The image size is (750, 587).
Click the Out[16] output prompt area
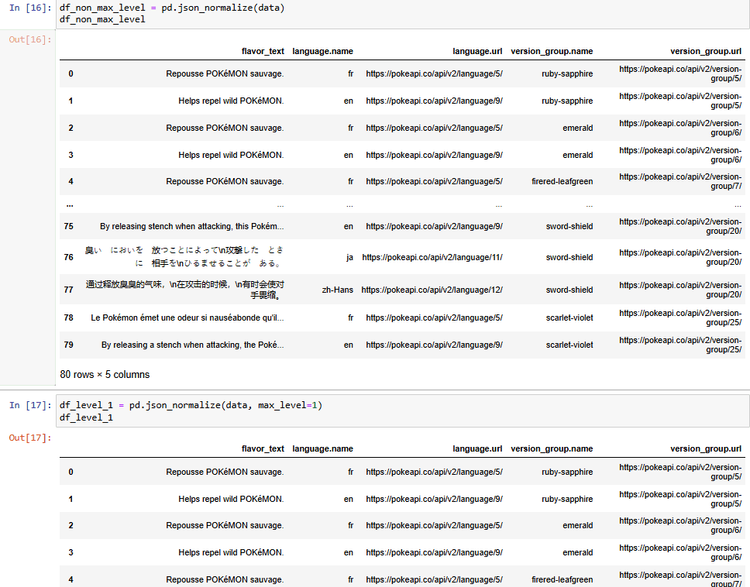coord(30,40)
